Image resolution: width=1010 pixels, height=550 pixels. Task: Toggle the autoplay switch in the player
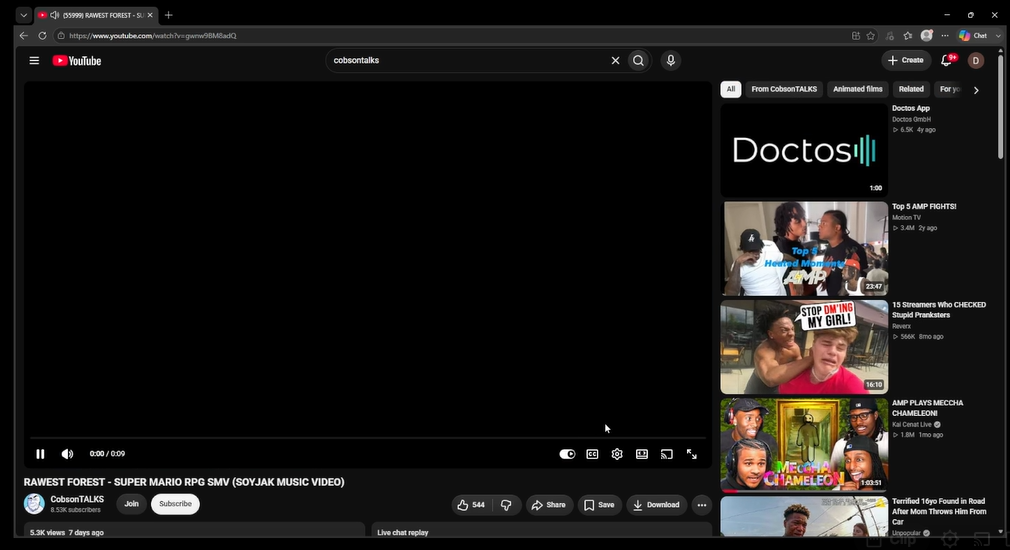click(567, 454)
